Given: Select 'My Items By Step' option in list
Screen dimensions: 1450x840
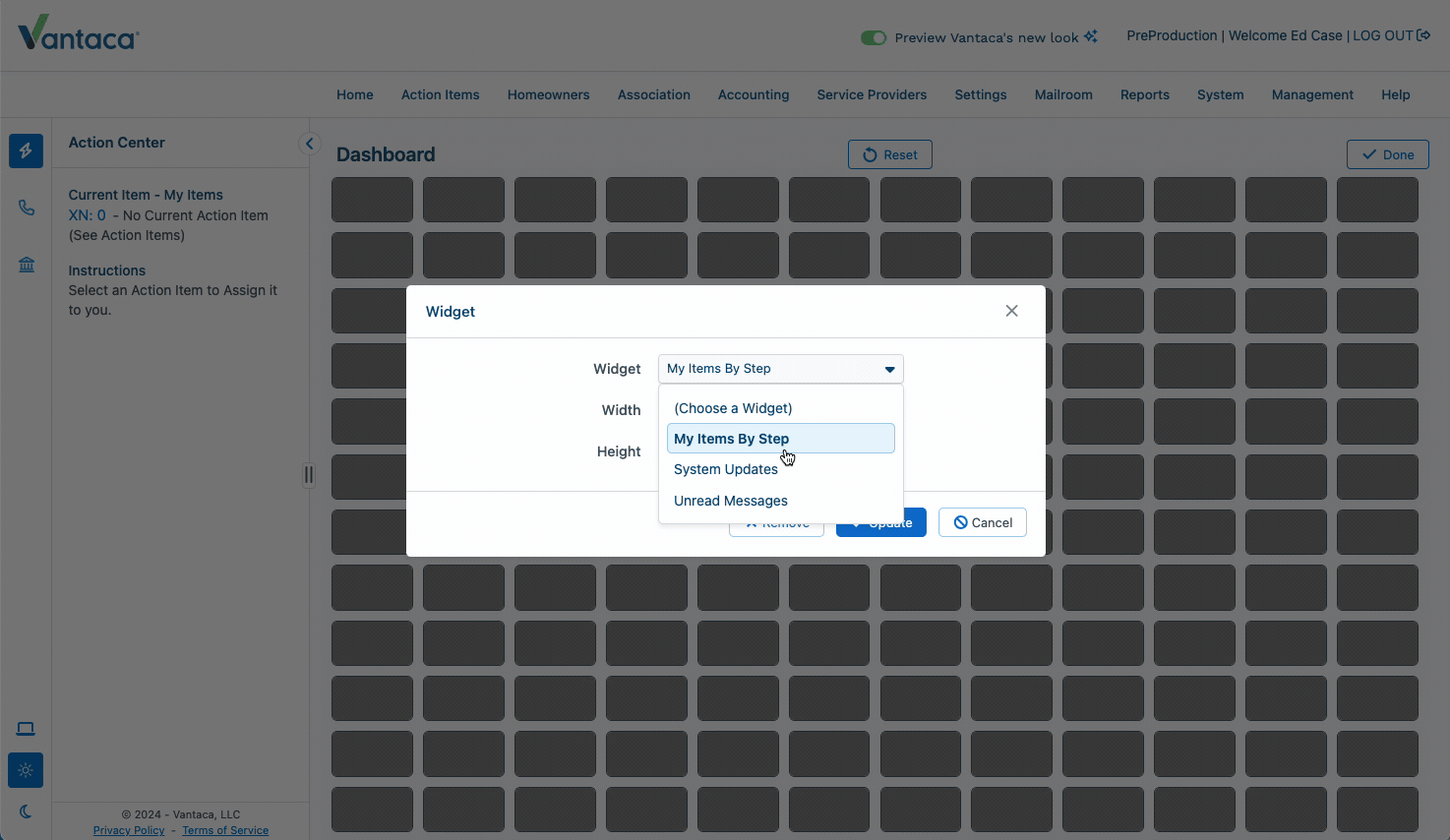Looking at the screenshot, I should (x=781, y=439).
